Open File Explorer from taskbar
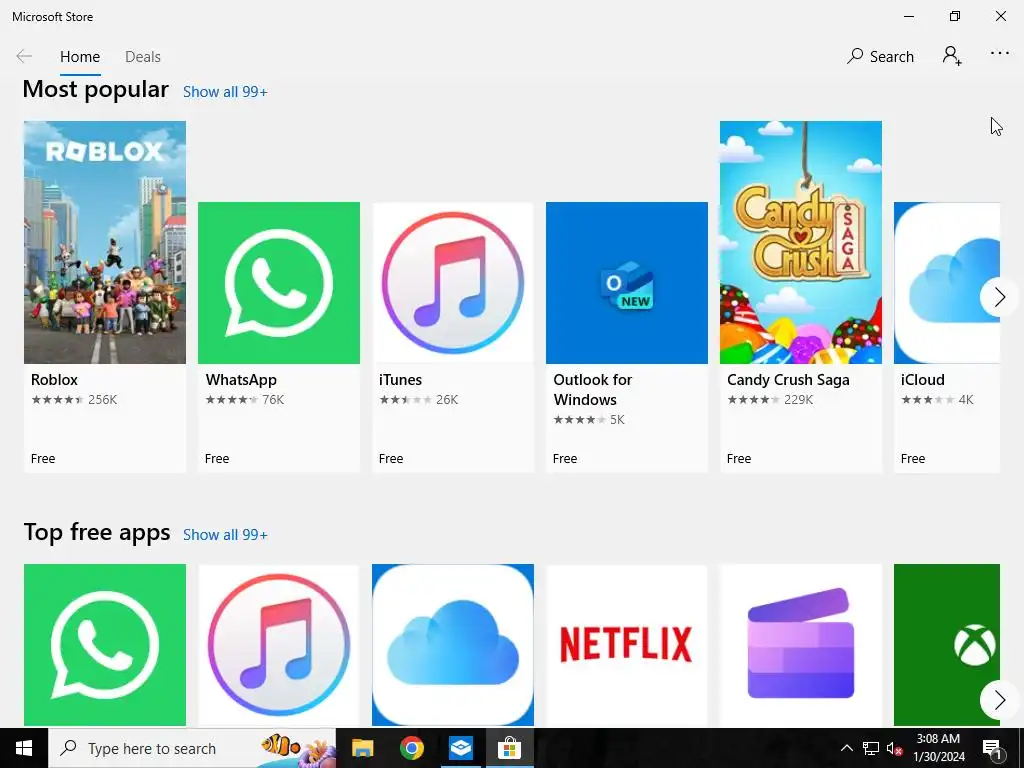This screenshot has width=1024, height=768. coord(362,748)
